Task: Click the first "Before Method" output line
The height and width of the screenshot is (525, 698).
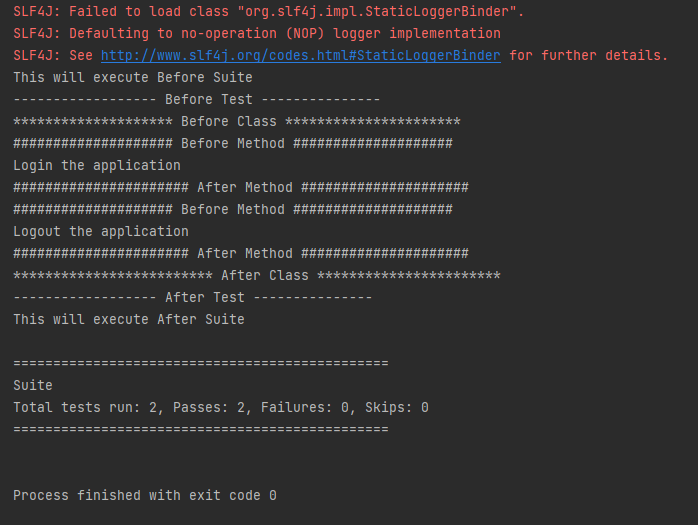Action: [232, 144]
